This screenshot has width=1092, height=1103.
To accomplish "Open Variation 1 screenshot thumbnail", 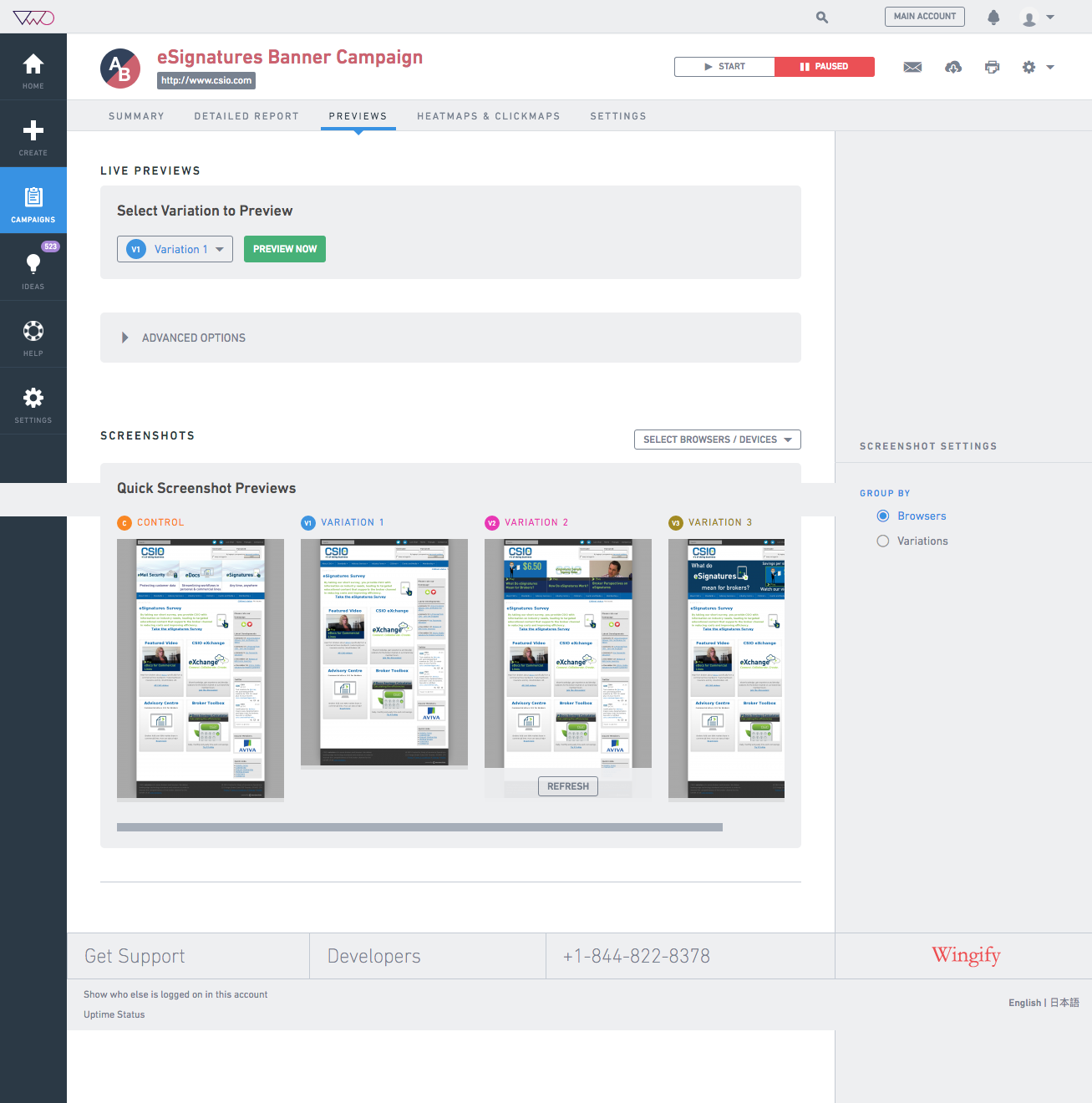I will (x=384, y=653).
